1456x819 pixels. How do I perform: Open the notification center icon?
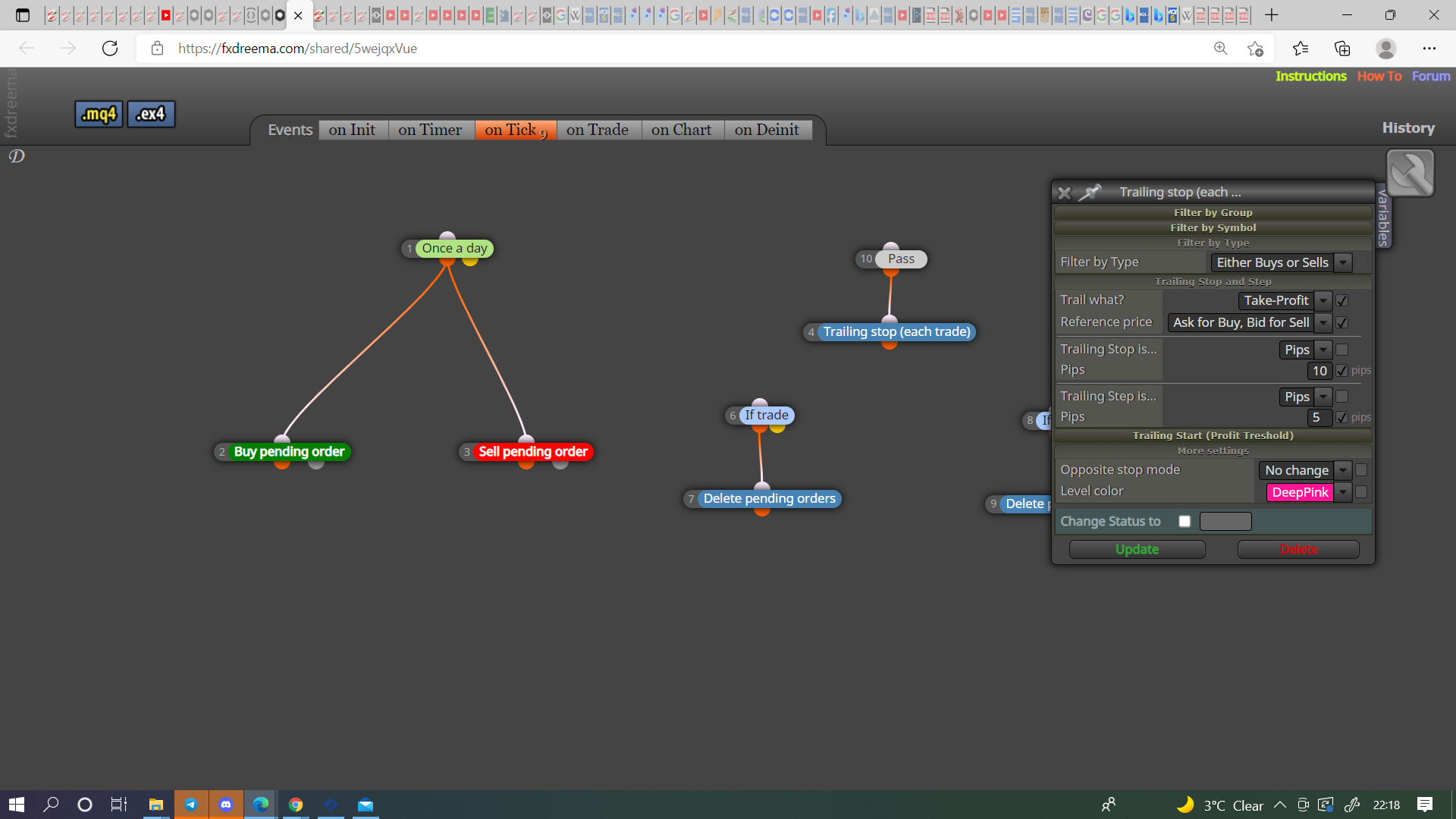coord(1425,805)
